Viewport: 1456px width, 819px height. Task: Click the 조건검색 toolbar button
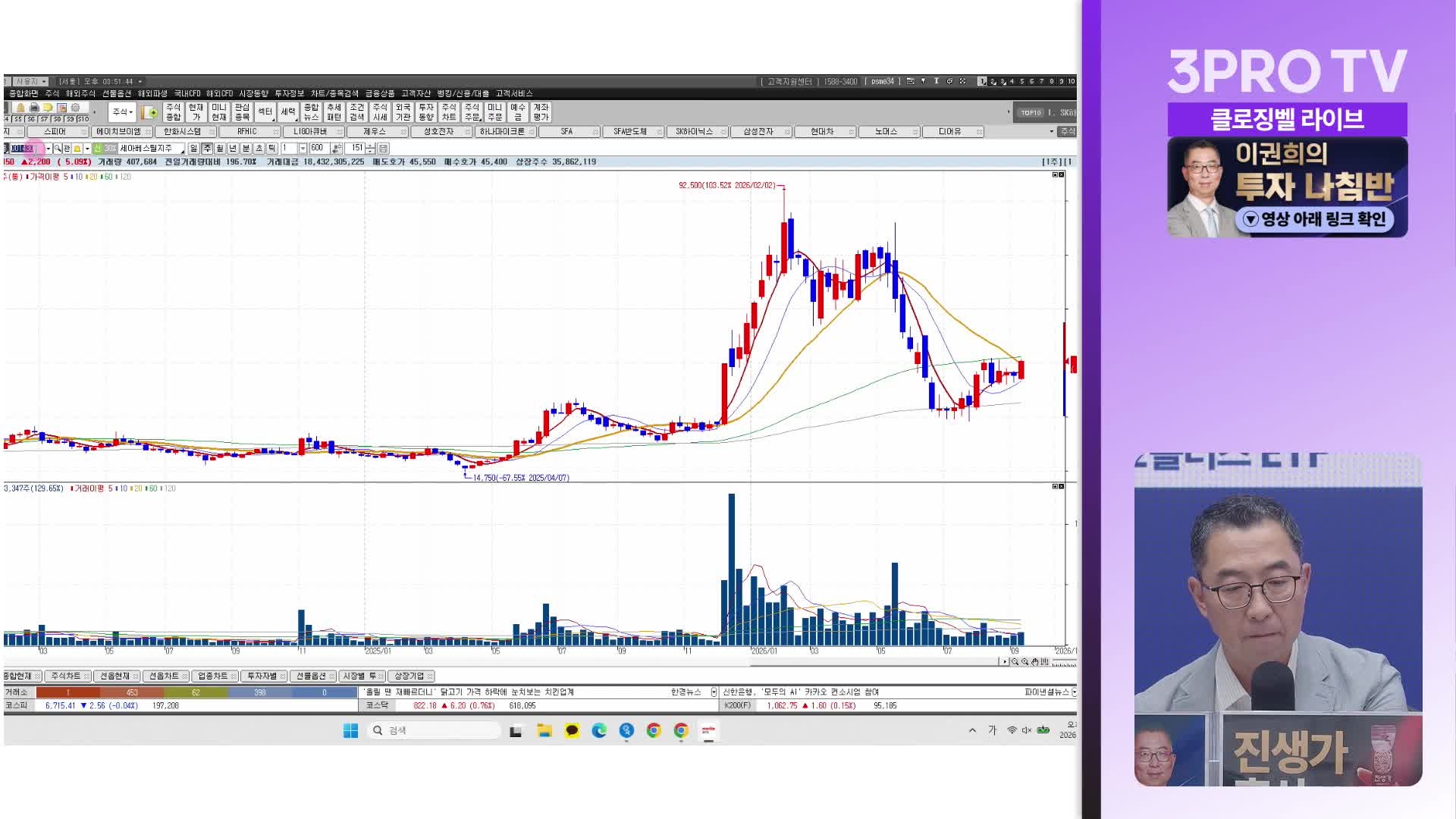(357, 112)
